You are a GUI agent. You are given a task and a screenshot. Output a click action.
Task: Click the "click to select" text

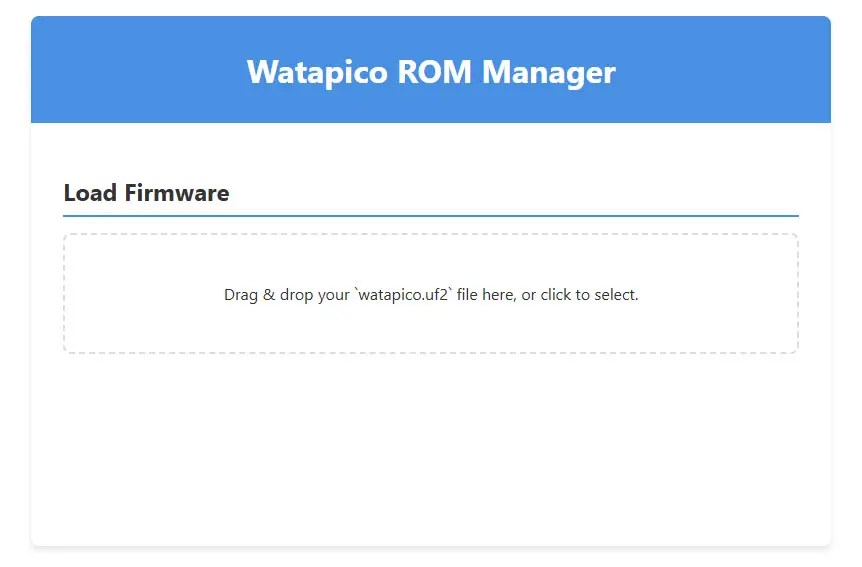pos(589,295)
